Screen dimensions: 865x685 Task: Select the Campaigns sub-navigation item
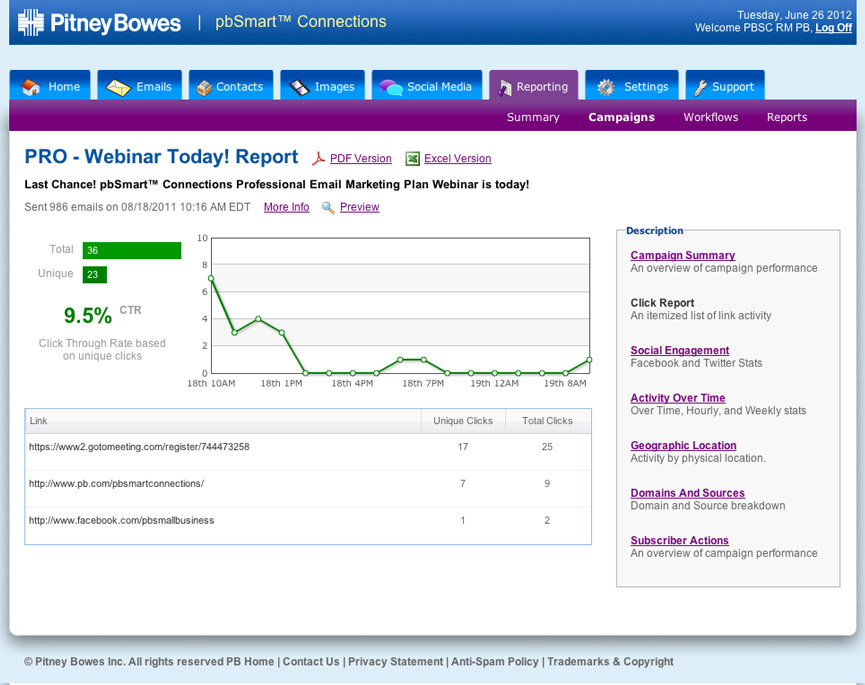[621, 117]
